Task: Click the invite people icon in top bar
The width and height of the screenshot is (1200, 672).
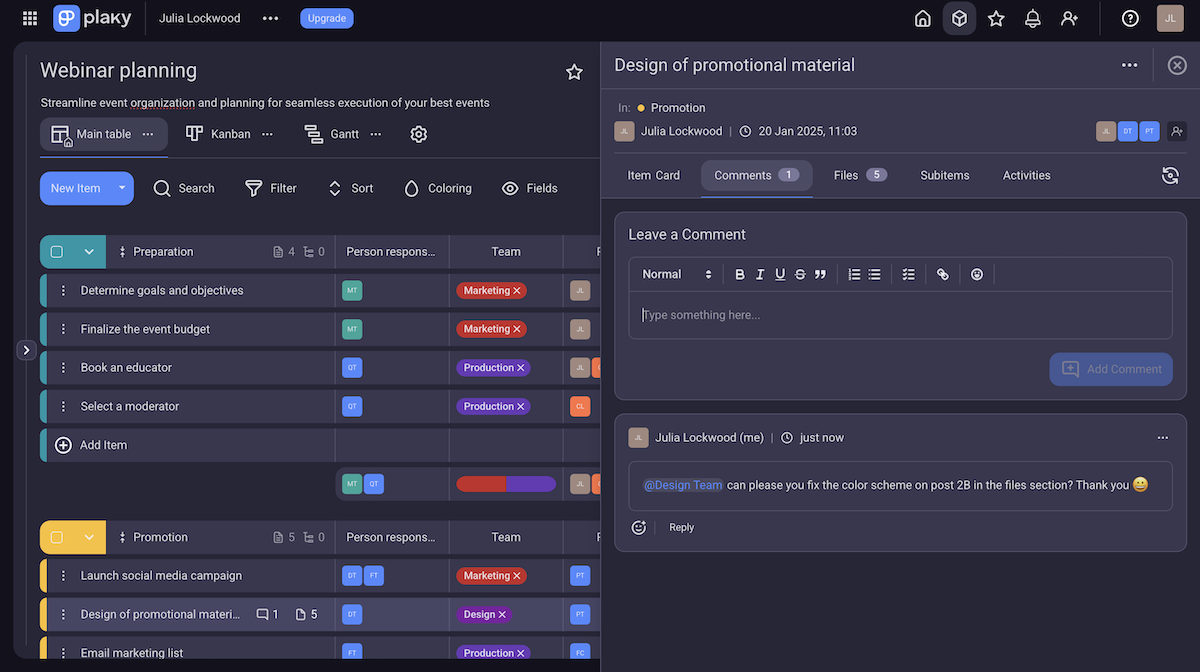Action: (x=1069, y=18)
